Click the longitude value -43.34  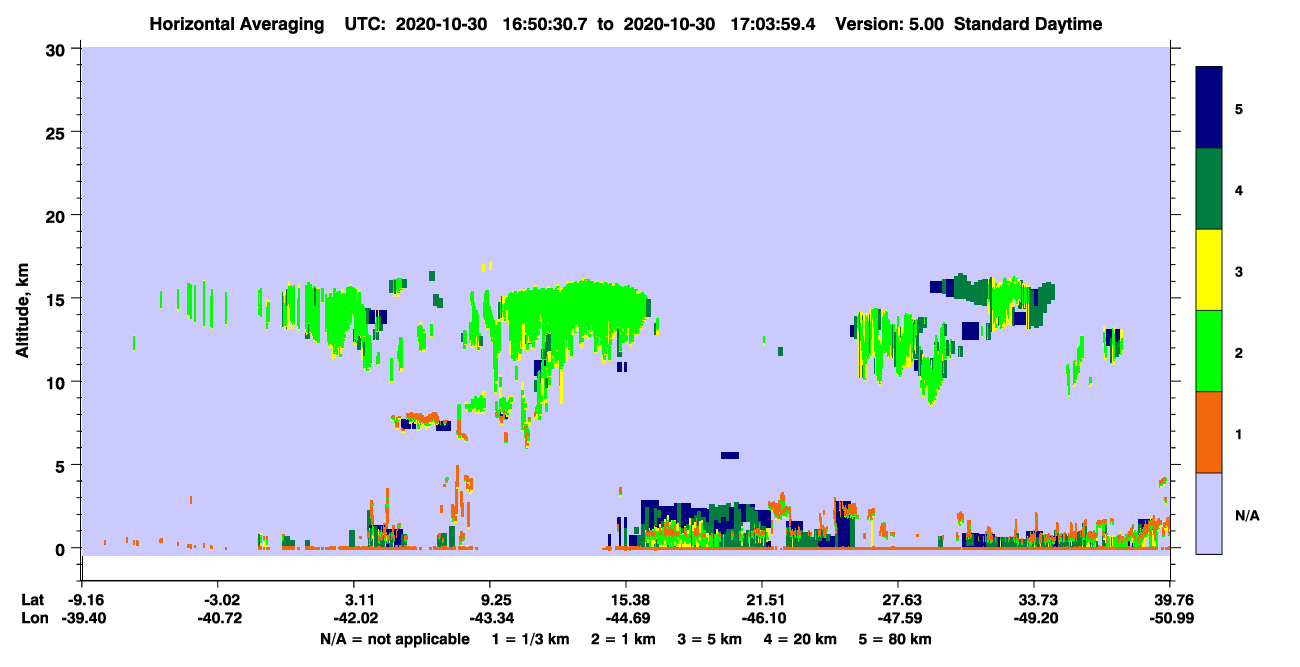pyautogui.click(x=490, y=618)
